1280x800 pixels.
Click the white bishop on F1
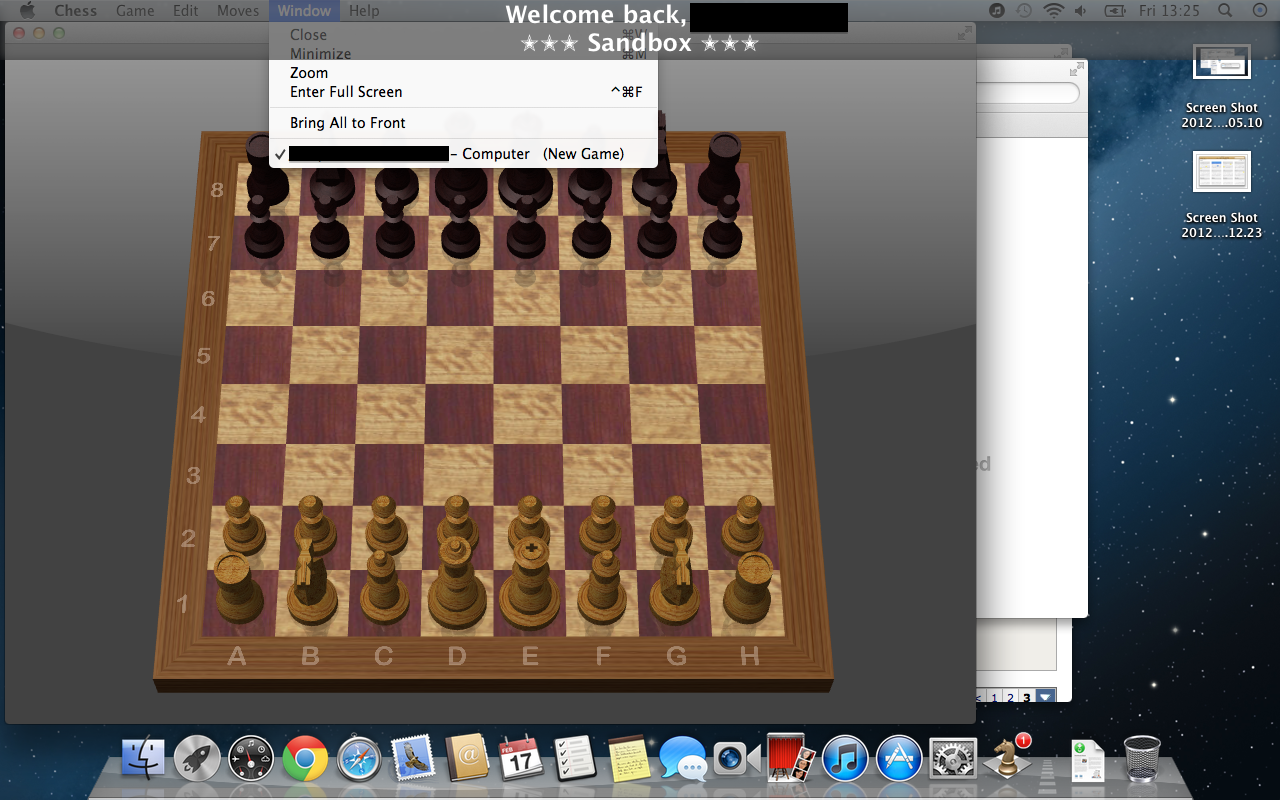604,586
